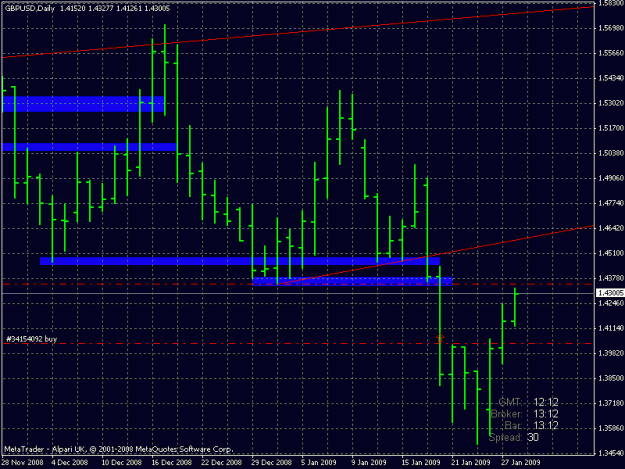Select the upper red trend line
The image size is (625, 469).
click(298, 32)
